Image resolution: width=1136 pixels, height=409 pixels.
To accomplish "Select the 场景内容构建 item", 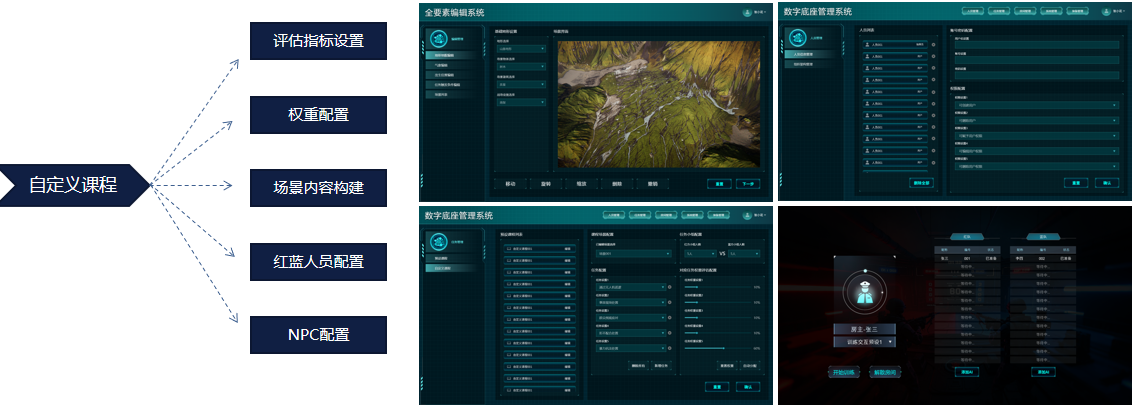I will (318, 188).
